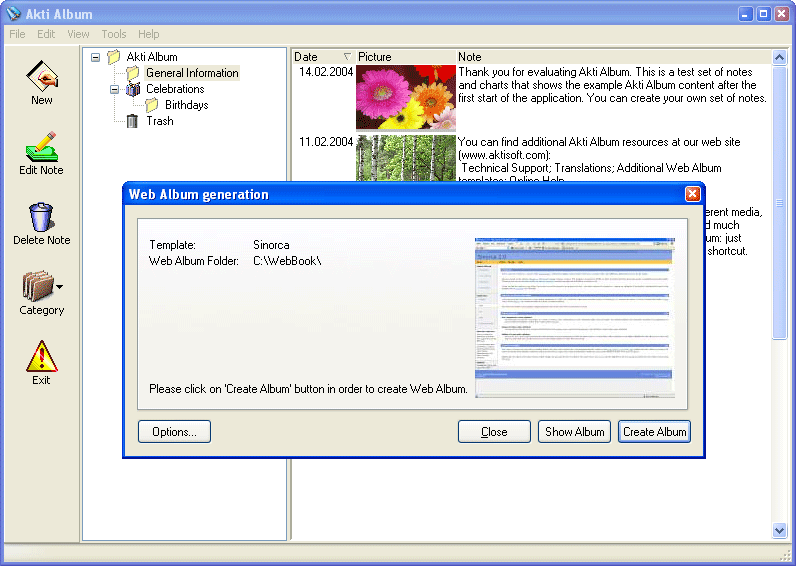796x566 pixels.
Task: Close the Web Album generation dialog
Action: (692, 194)
